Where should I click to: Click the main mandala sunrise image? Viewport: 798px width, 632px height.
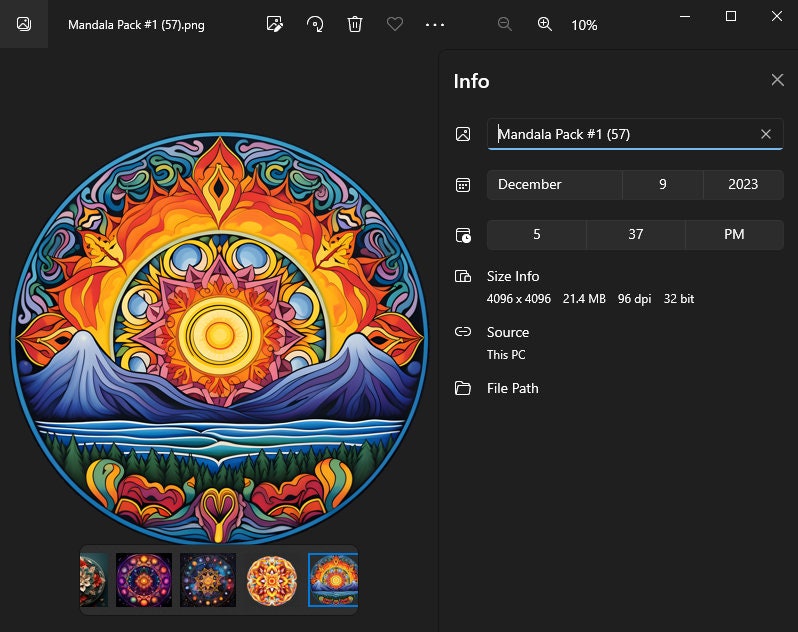click(219, 338)
